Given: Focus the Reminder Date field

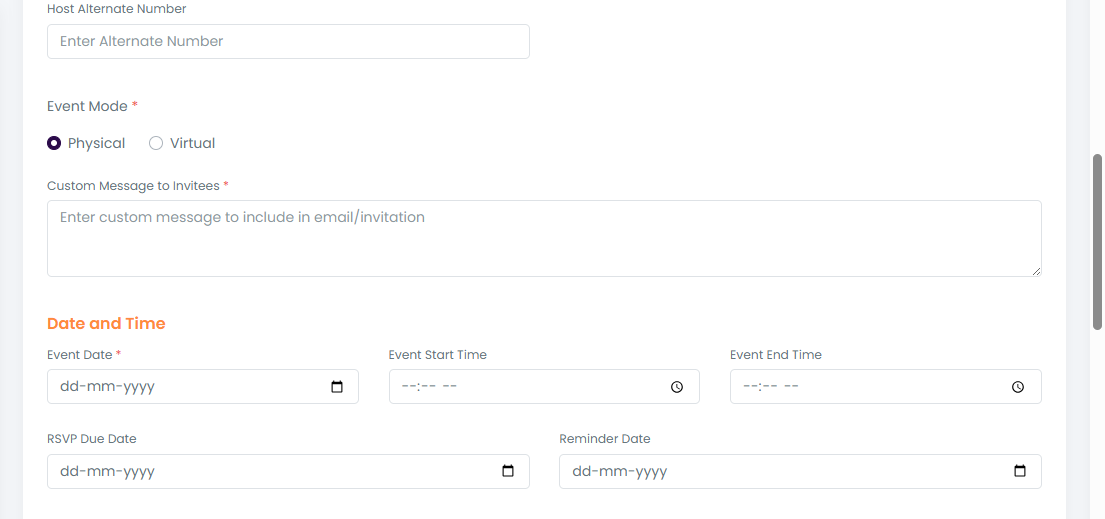Looking at the screenshot, I should (780, 471).
